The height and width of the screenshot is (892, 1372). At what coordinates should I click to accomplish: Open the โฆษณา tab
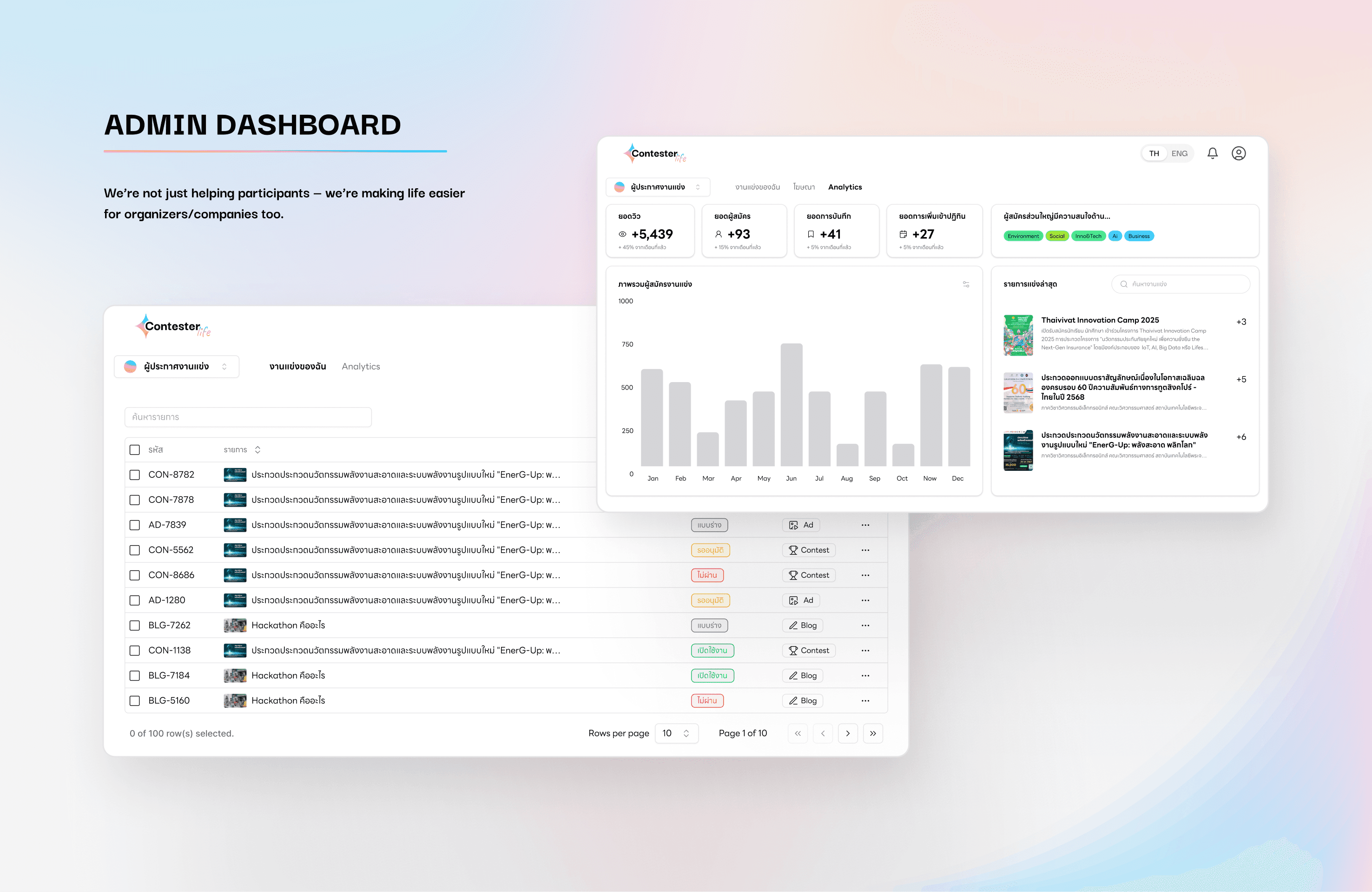click(804, 187)
